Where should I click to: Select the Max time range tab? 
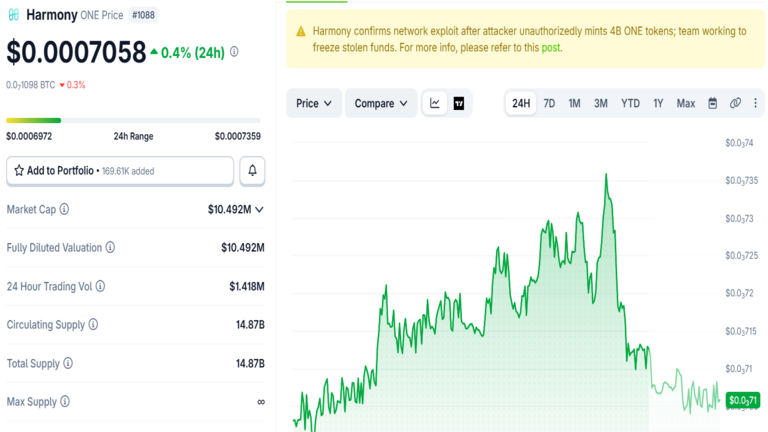(686, 103)
